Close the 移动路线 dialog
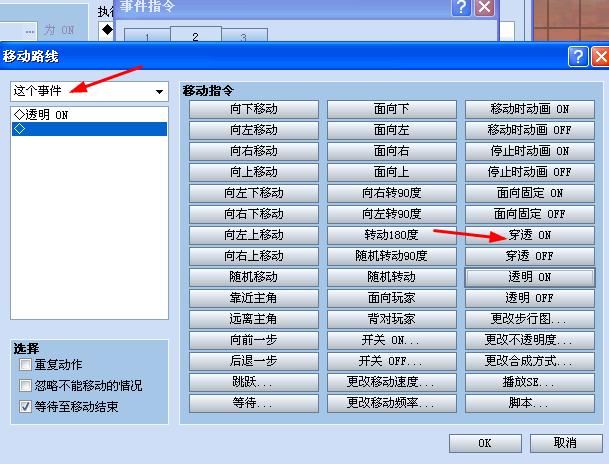Viewport: 609px width, 464px height. point(600,57)
